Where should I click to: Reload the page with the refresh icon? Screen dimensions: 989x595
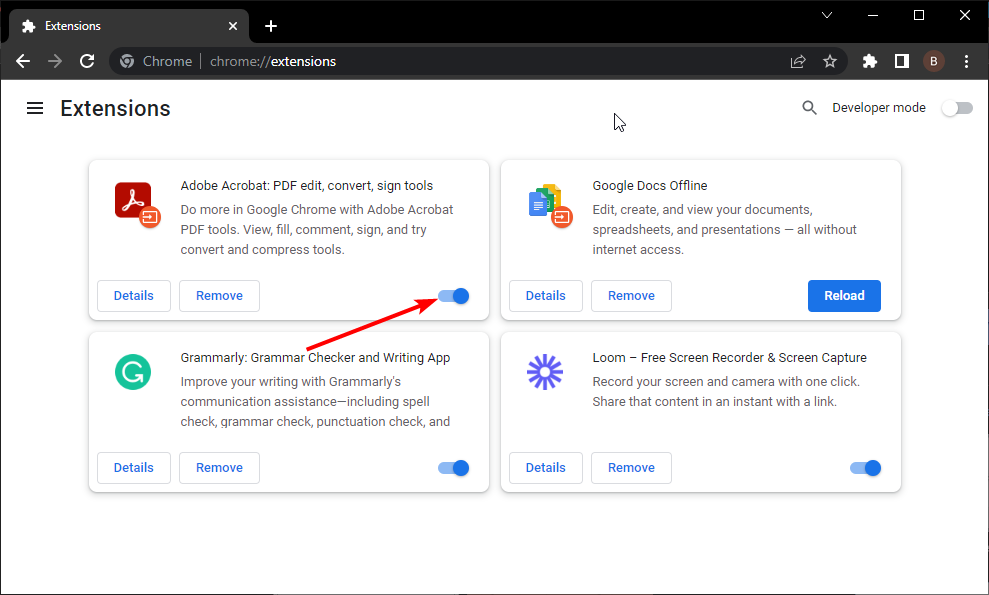tap(87, 61)
